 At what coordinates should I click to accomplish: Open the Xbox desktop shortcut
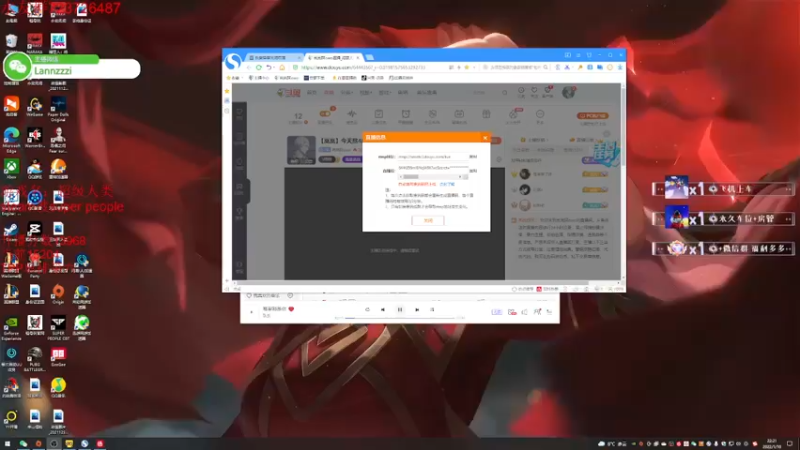(x=11, y=169)
